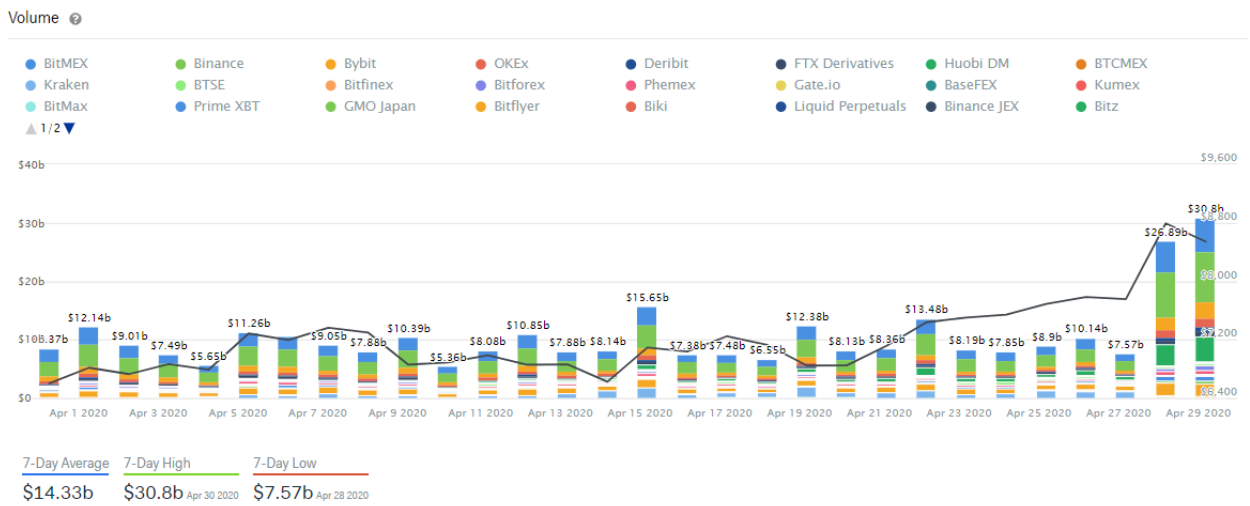Toggle Deribit legend entry
This screenshot has width=1250, height=506.
click(x=657, y=64)
